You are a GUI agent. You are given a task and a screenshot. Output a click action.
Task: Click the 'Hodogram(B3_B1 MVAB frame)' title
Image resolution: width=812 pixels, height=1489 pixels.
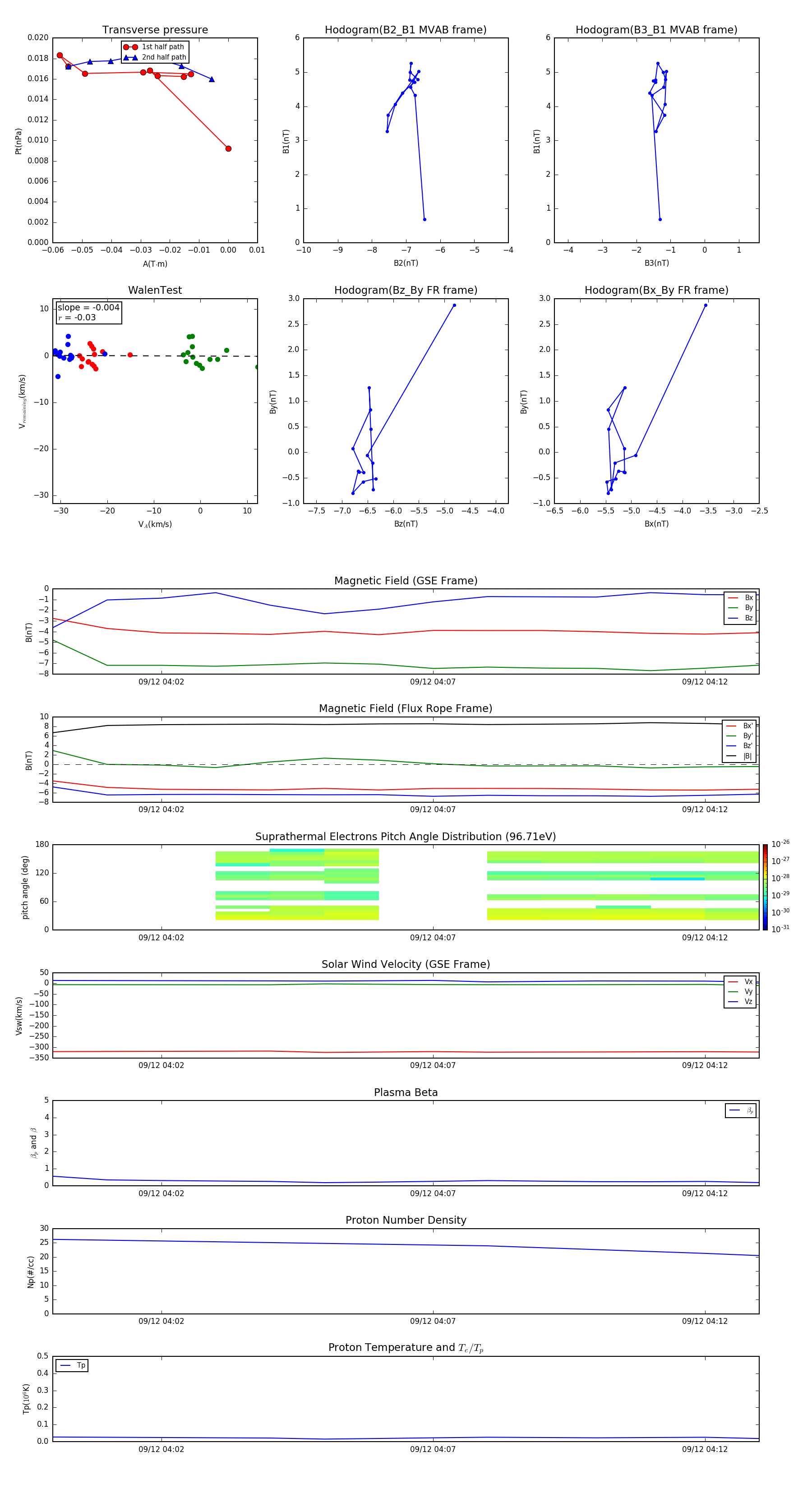point(656,30)
